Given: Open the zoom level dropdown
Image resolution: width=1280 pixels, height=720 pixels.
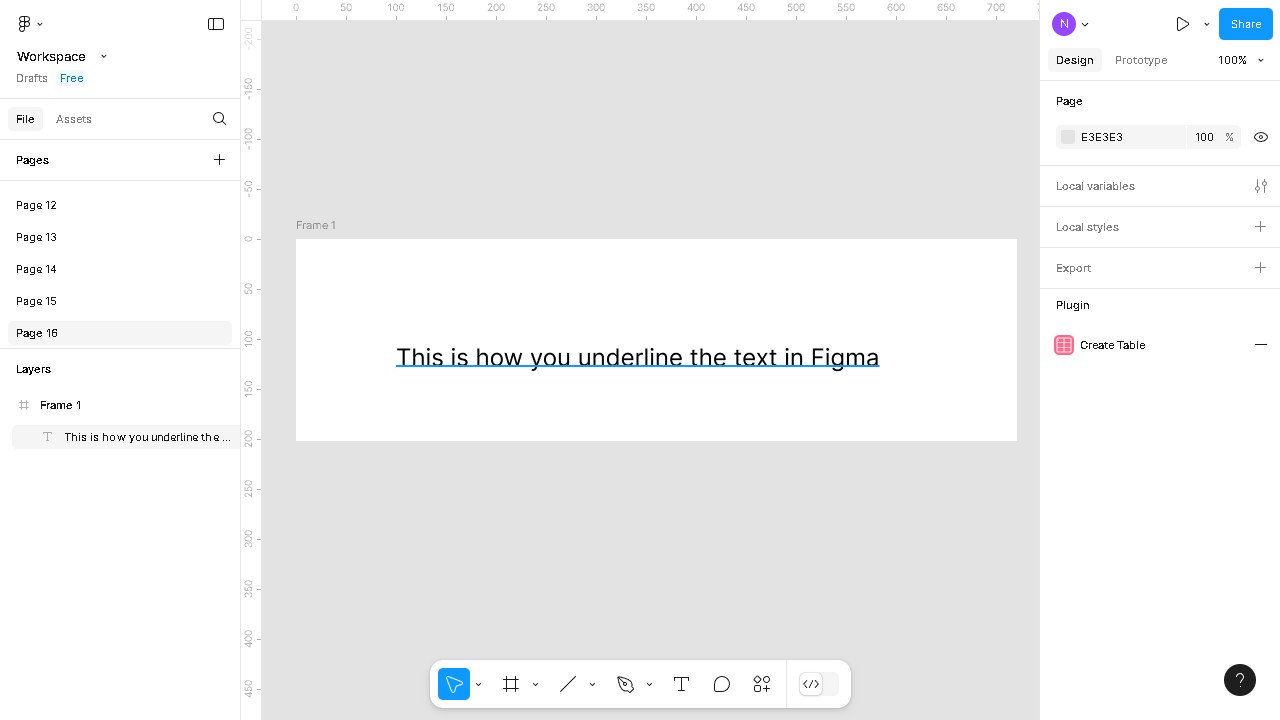Looking at the screenshot, I should pos(1240,60).
